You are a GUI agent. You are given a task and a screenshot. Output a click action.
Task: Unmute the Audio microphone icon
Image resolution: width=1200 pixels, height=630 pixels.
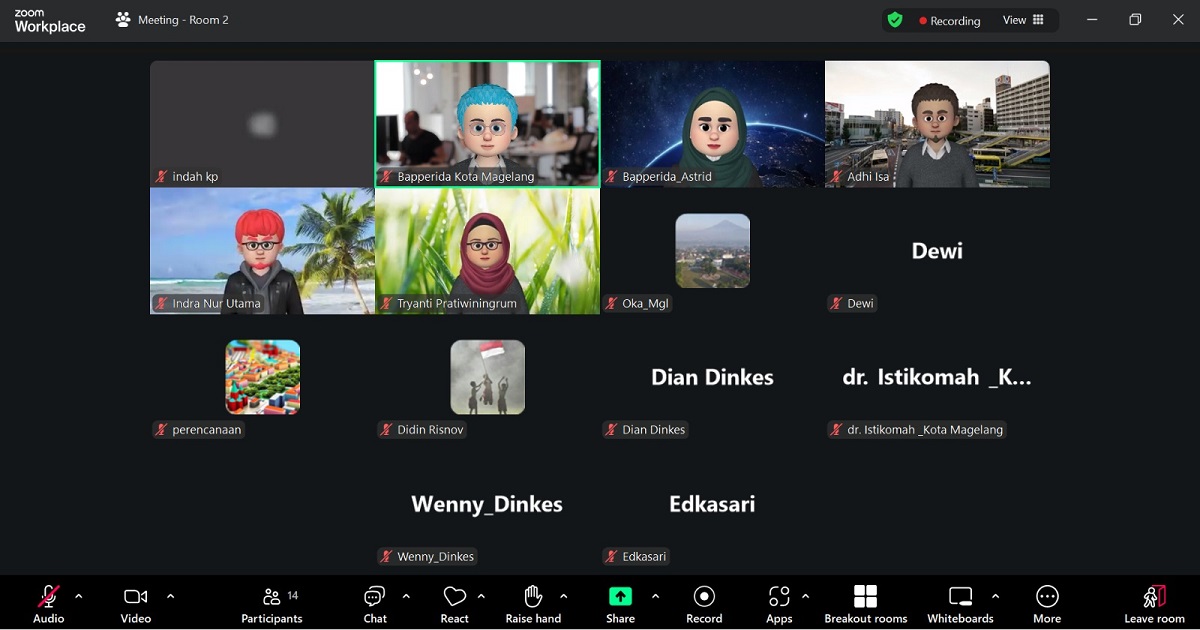pos(48,596)
